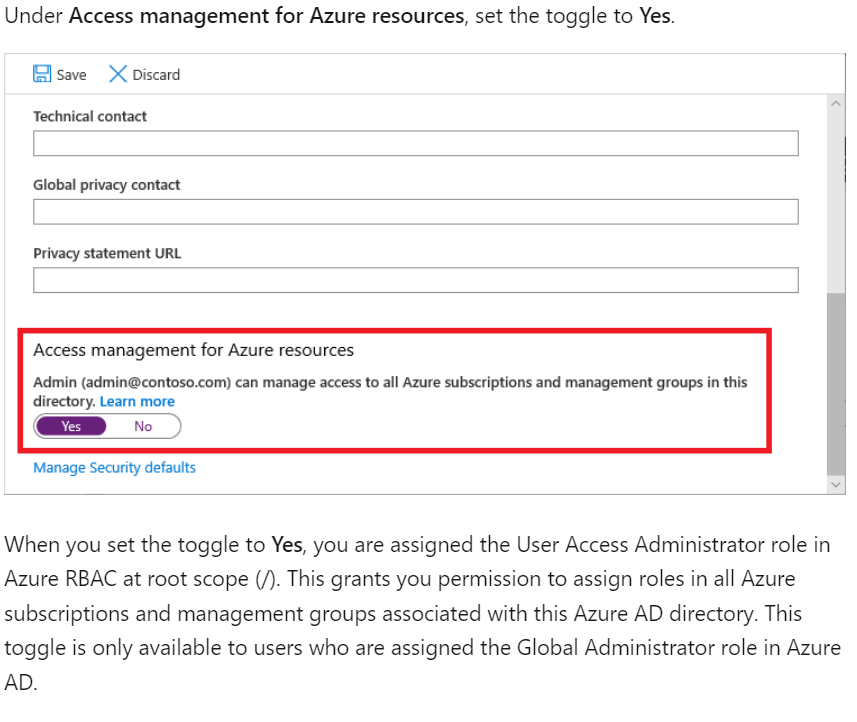Focus the Technical contact input field

coord(415,143)
